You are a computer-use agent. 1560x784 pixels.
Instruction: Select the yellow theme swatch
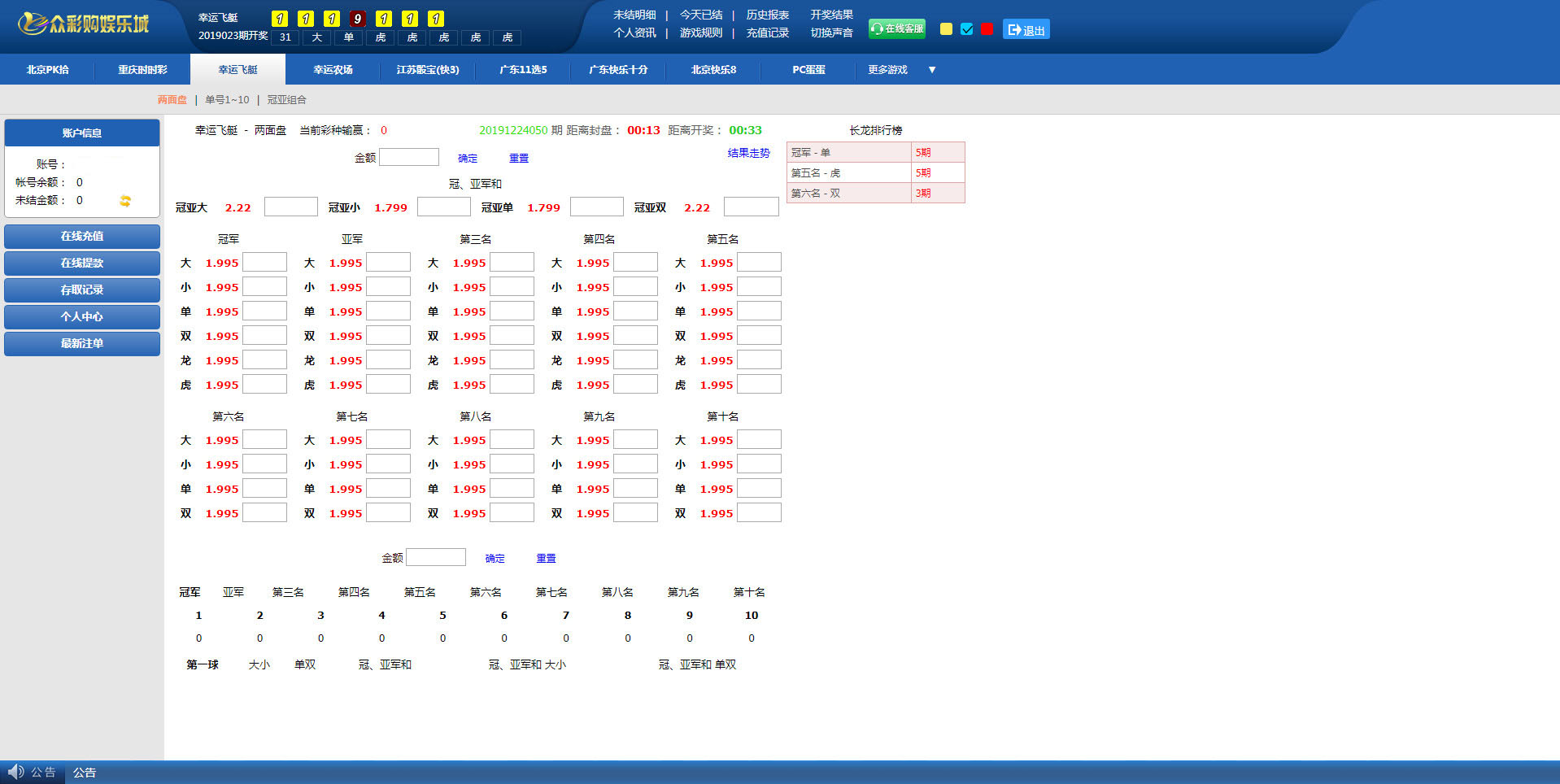coord(946,29)
